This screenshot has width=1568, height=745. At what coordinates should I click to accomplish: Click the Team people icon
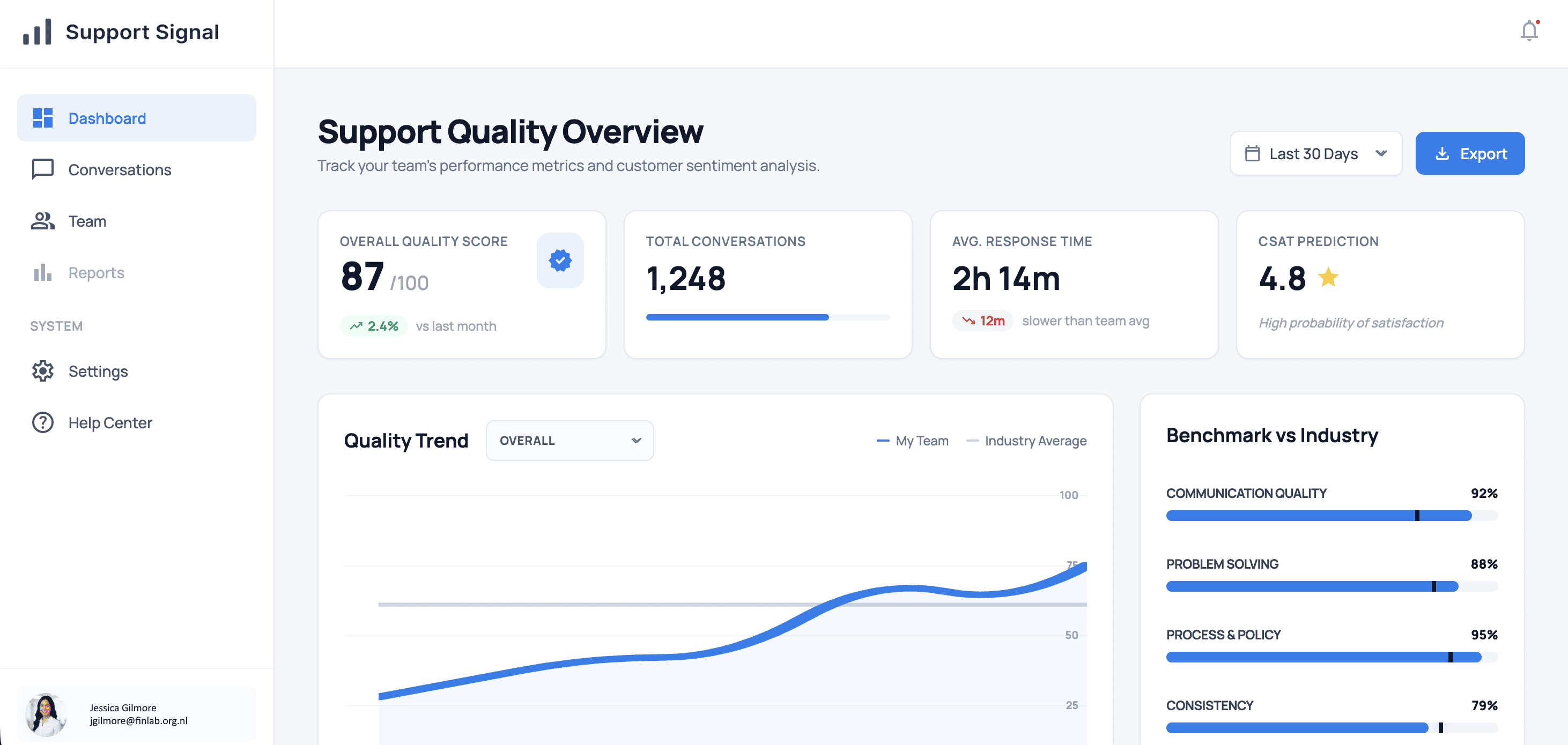click(x=42, y=221)
